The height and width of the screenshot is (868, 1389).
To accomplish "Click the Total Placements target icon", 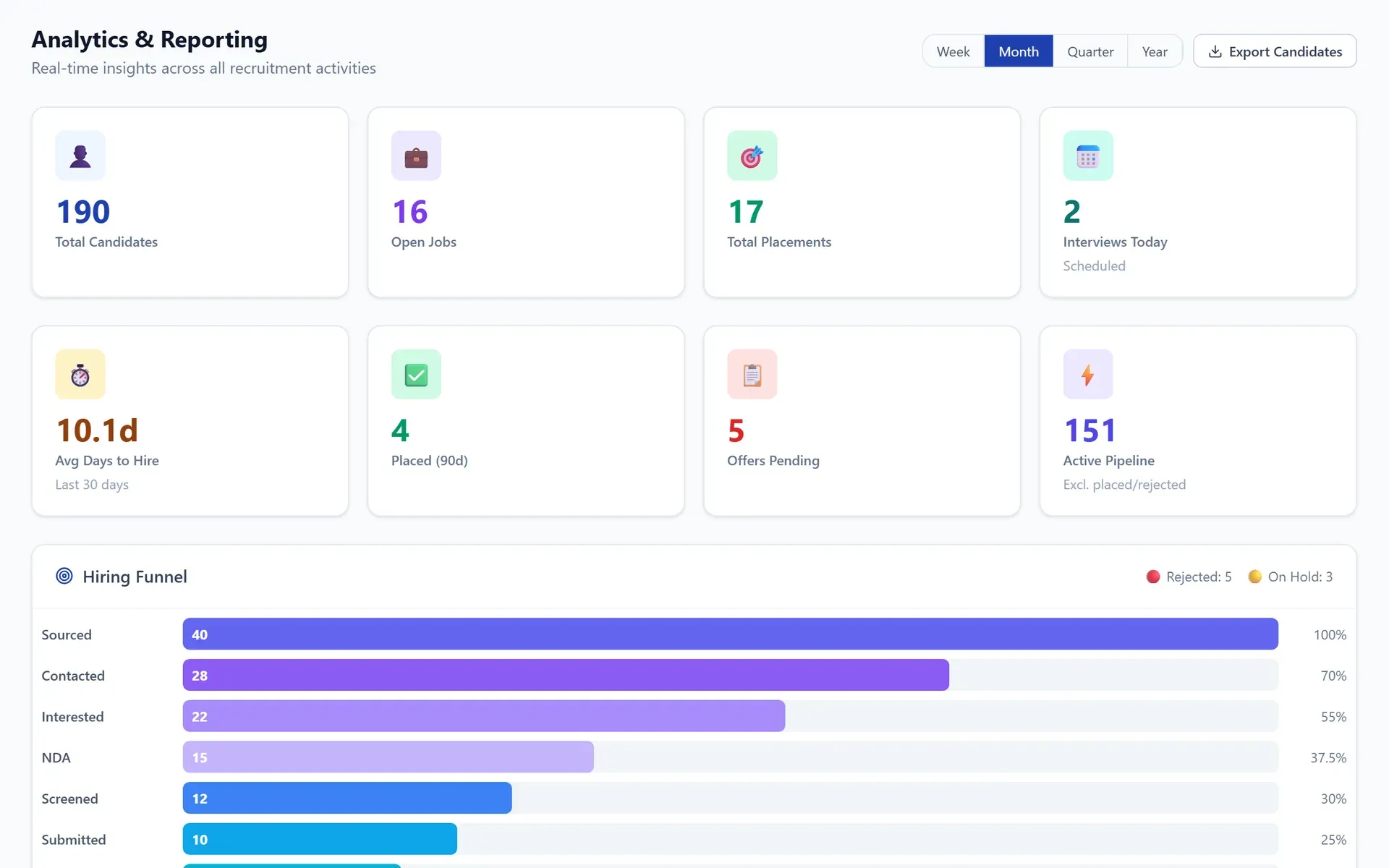I will 752,156.
